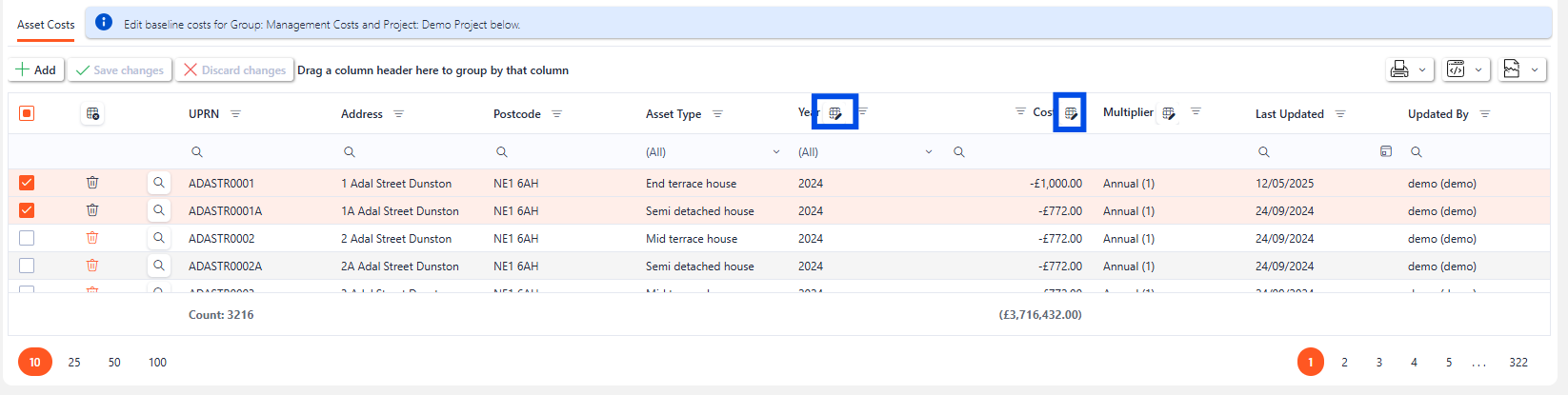Click bulk edit icon in Year column header
The width and height of the screenshot is (1568, 395).
pos(834,112)
